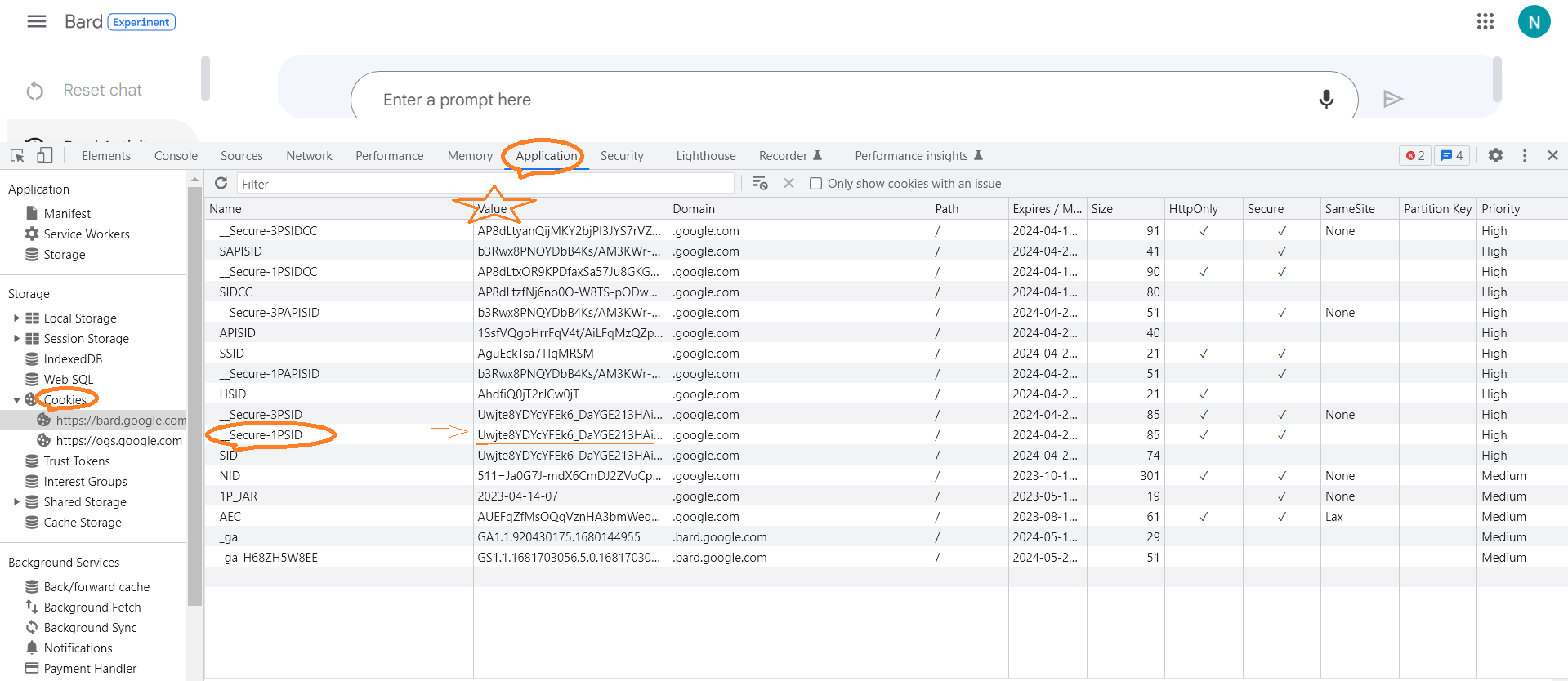Click the 1P_JAR value 2023-04-14-07
Image resolution: width=1568 pixels, height=681 pixels.
click(x=518, y=496)
